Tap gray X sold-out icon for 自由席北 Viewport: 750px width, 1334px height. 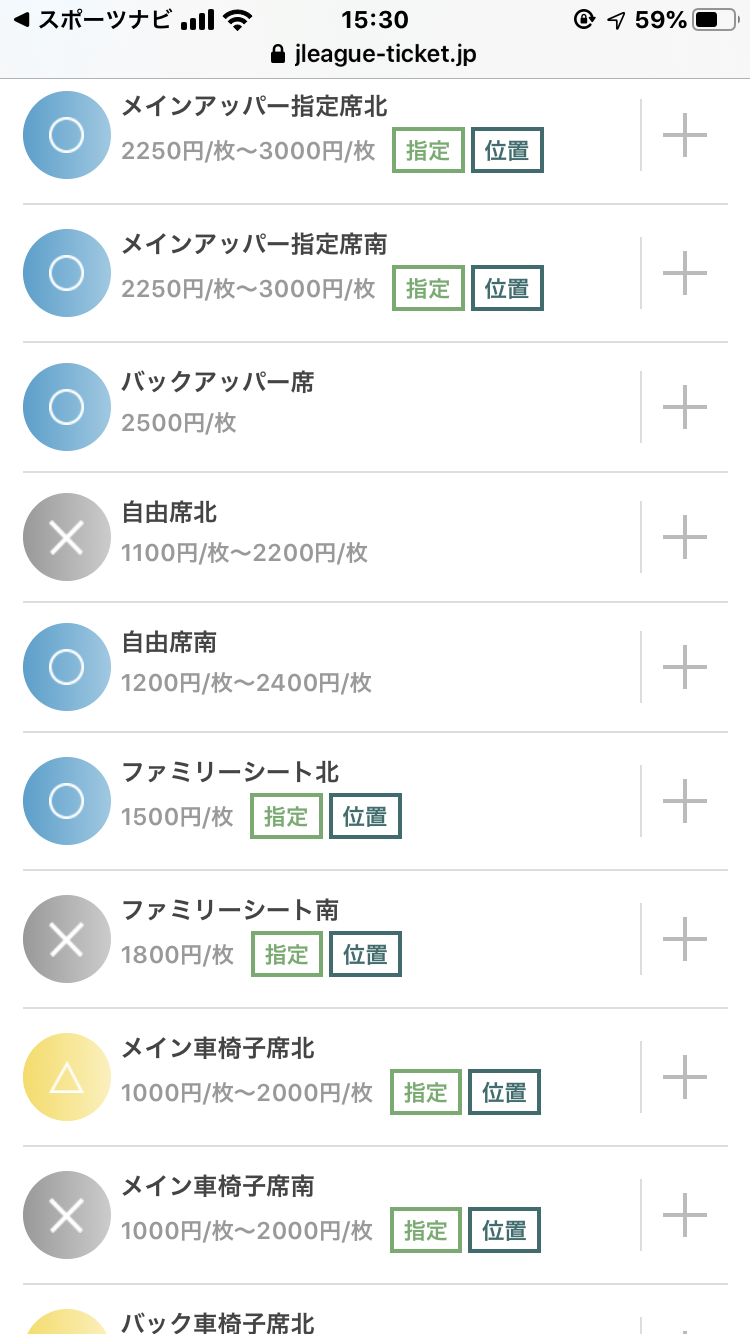[x=66, y=537]
